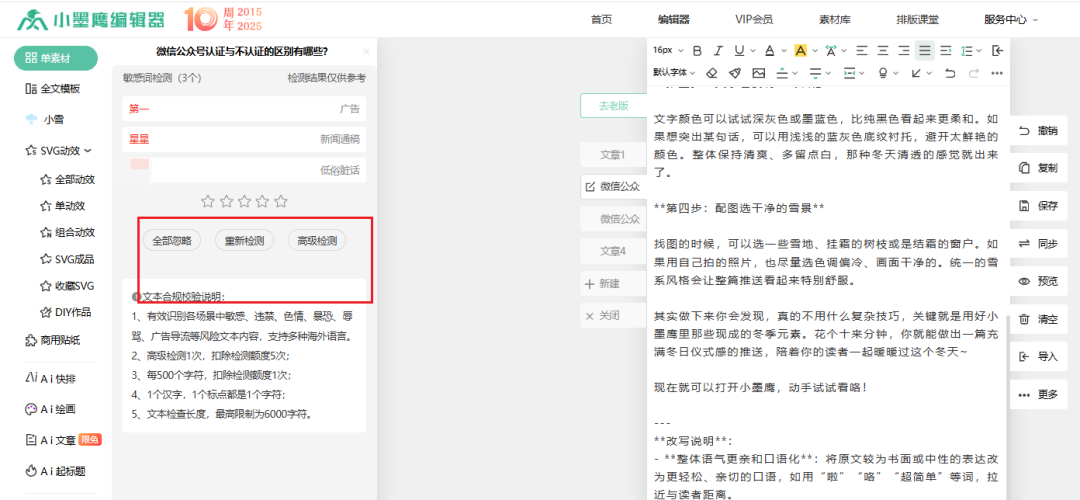
Task: Select the 编辑器 nav tab
Action: (674, 19)
